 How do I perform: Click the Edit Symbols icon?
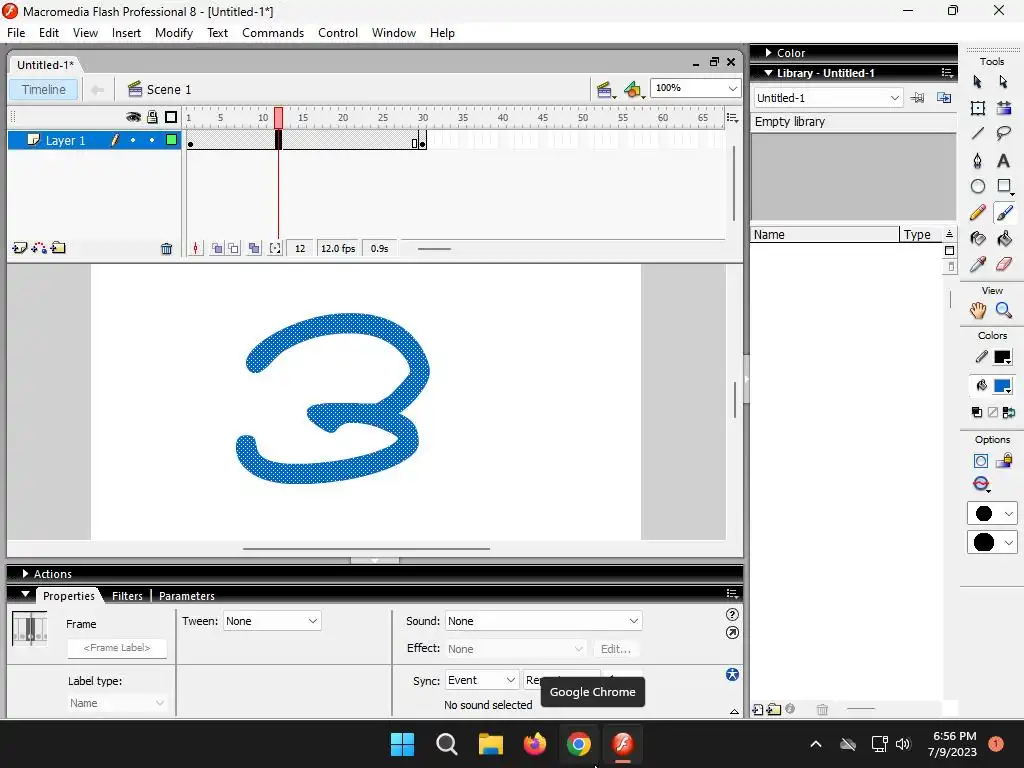coord(633,89)
